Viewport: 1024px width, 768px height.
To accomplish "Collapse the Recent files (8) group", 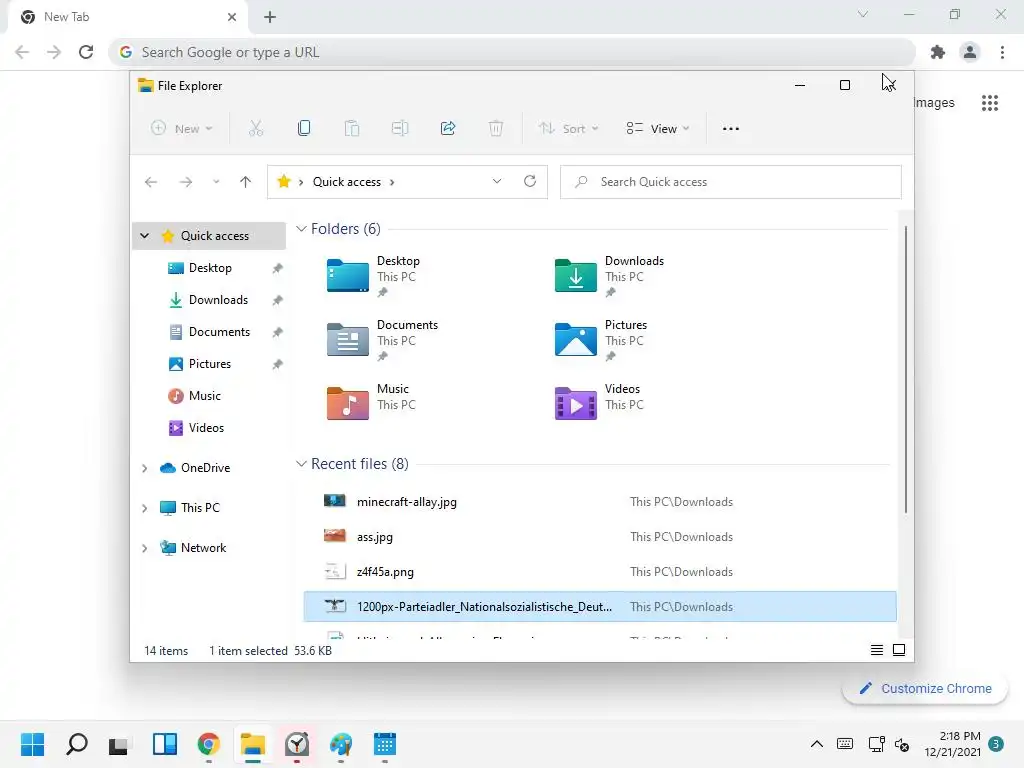I will coord(301,464).
